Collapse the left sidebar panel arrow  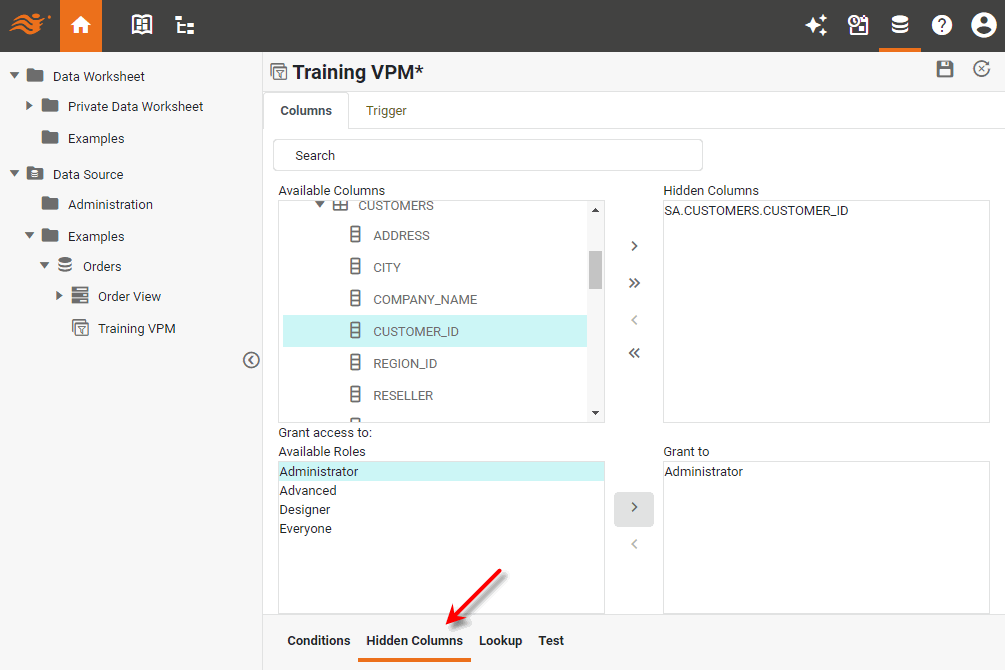click(x=251, y=360)
